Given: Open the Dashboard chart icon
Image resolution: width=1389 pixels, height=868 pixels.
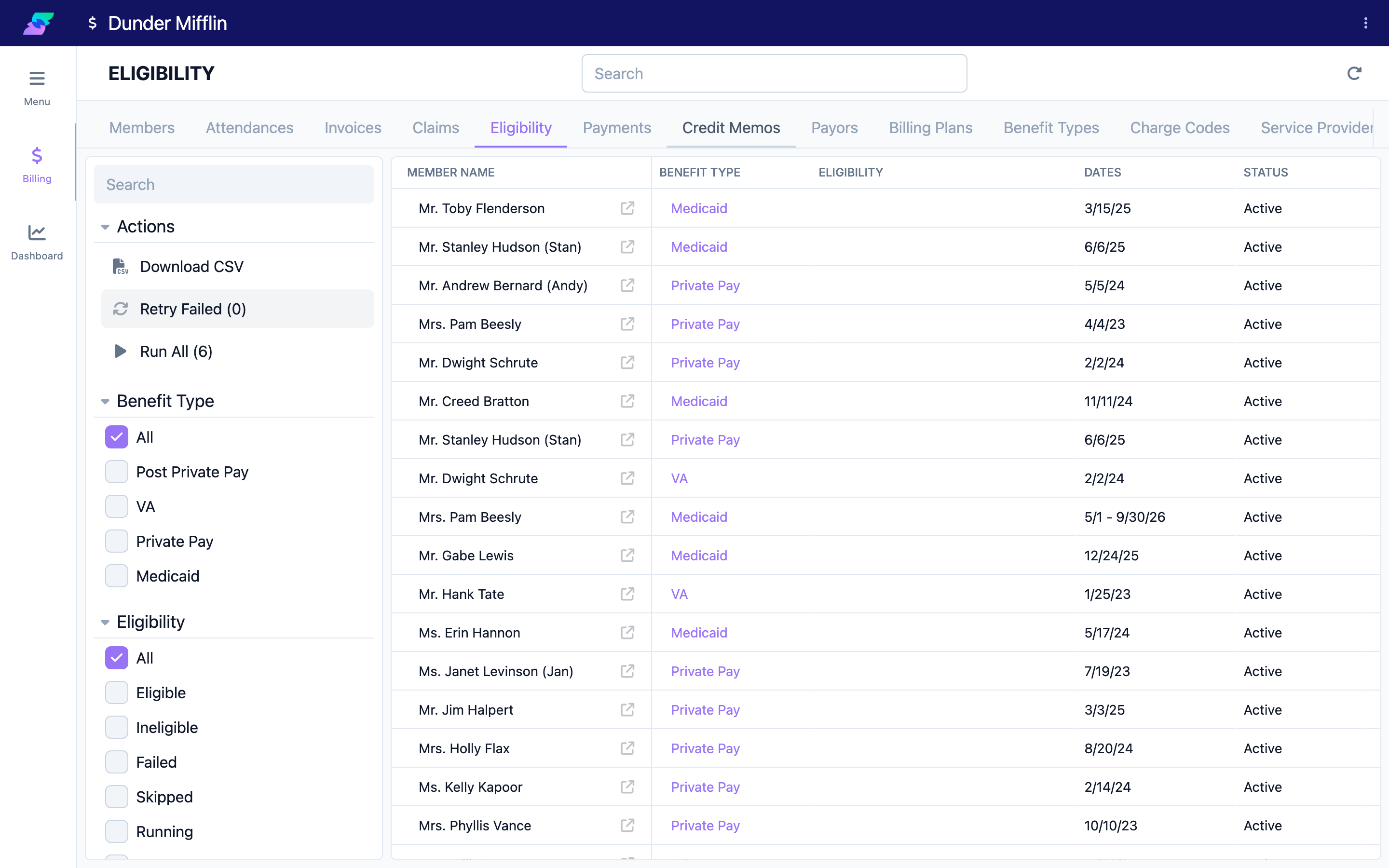Looking at the screenshot, I should [x=37, y=232].
